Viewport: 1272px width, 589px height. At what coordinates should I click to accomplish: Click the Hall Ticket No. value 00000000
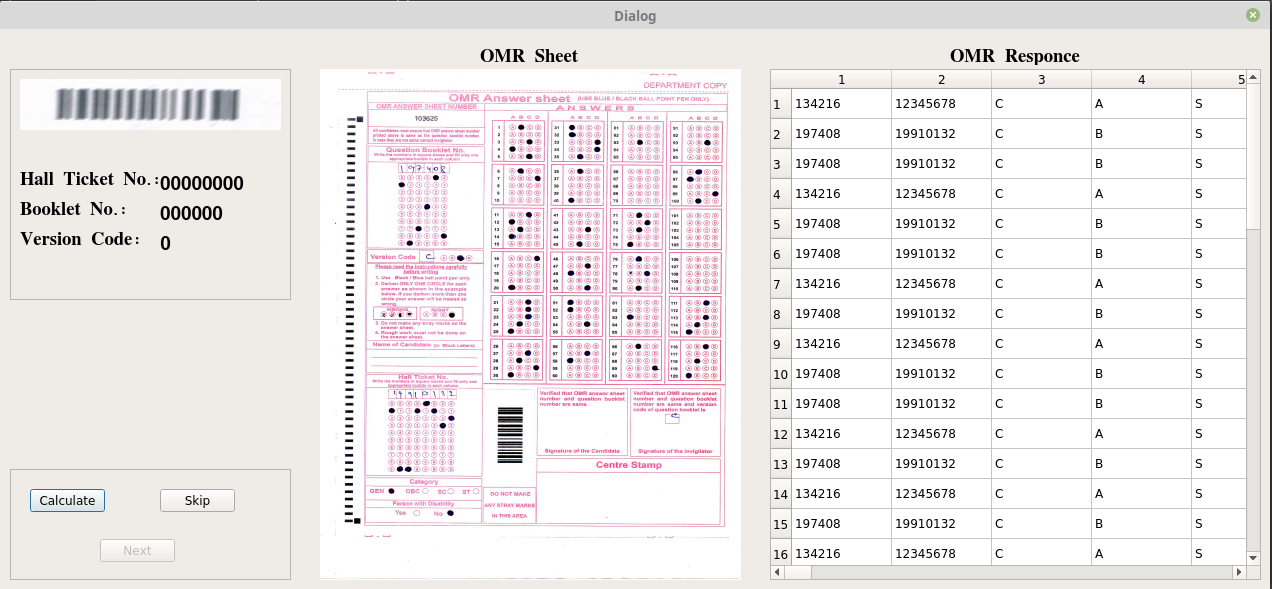[x=202, y=183]
